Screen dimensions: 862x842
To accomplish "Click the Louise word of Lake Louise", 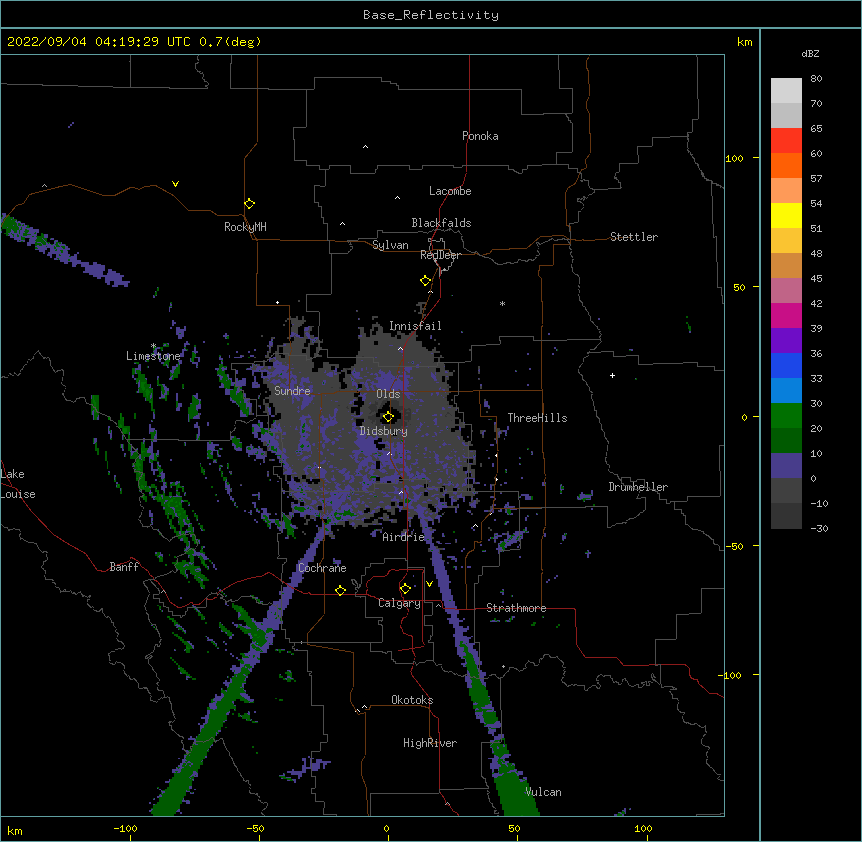I will (18, 494).
